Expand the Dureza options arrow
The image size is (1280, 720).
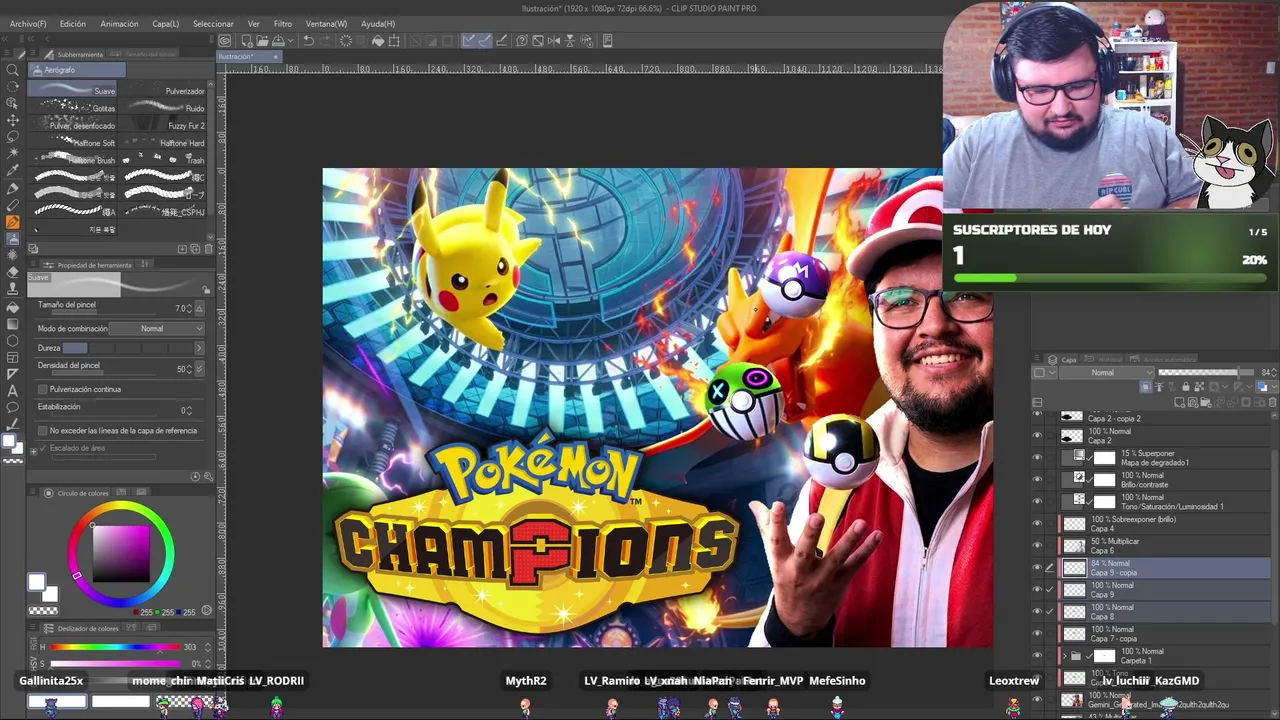pyautogui.click(x=198, y=348)
